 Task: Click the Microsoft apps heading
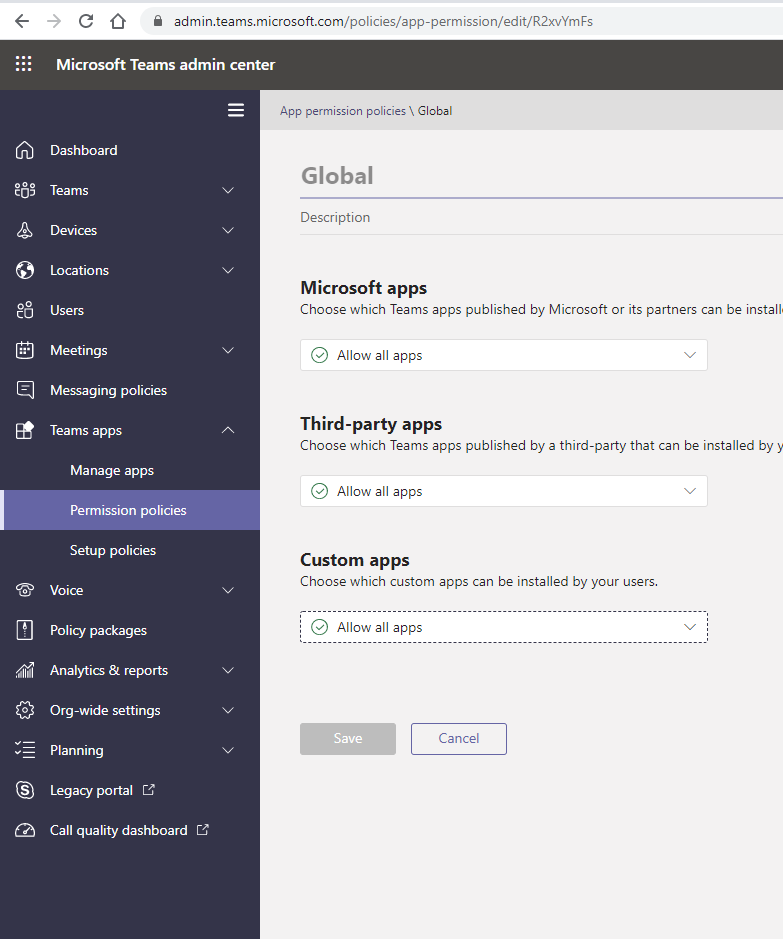[363, 288]
